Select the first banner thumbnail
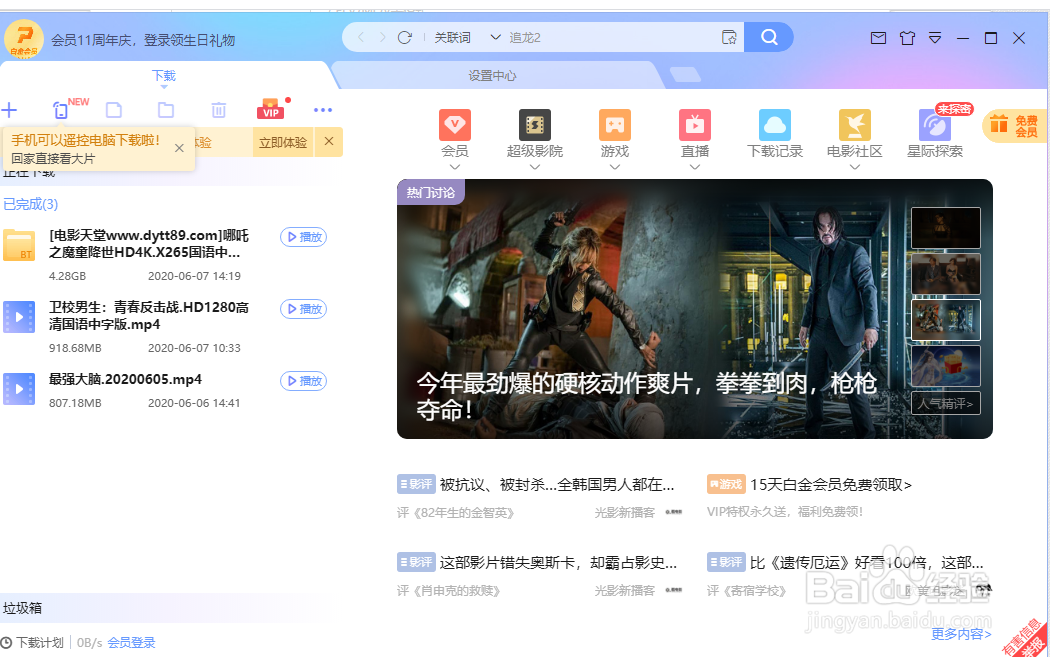1050x657 pixels. pos(946,228)
